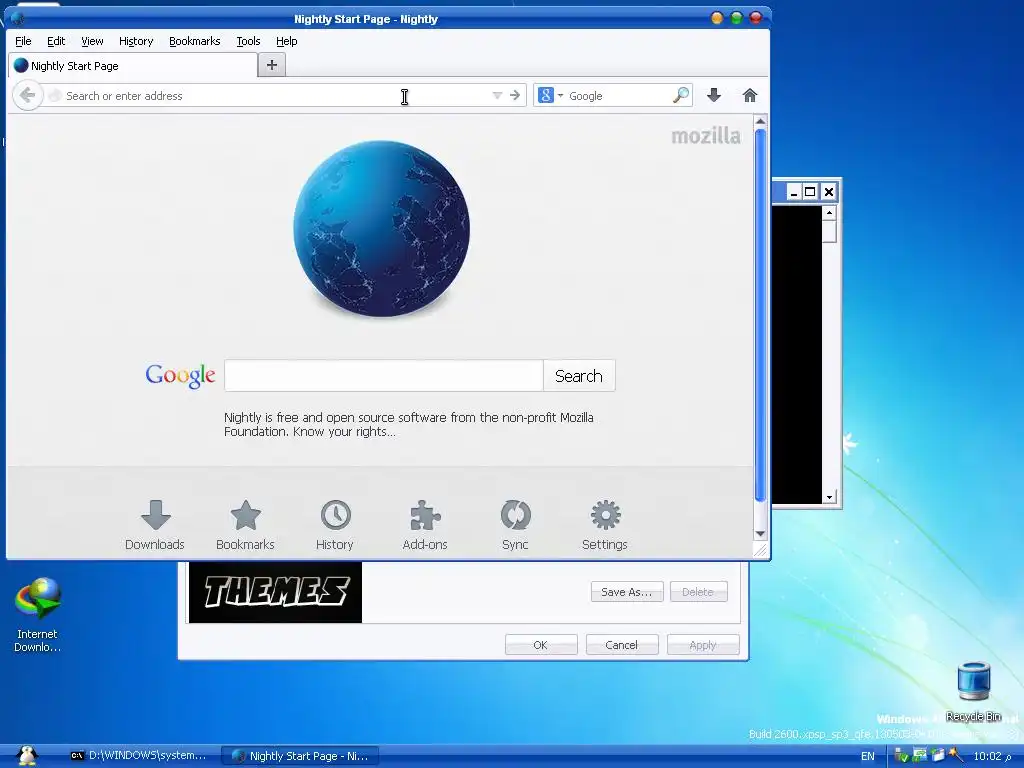Open the History menu

pos(136,41)
